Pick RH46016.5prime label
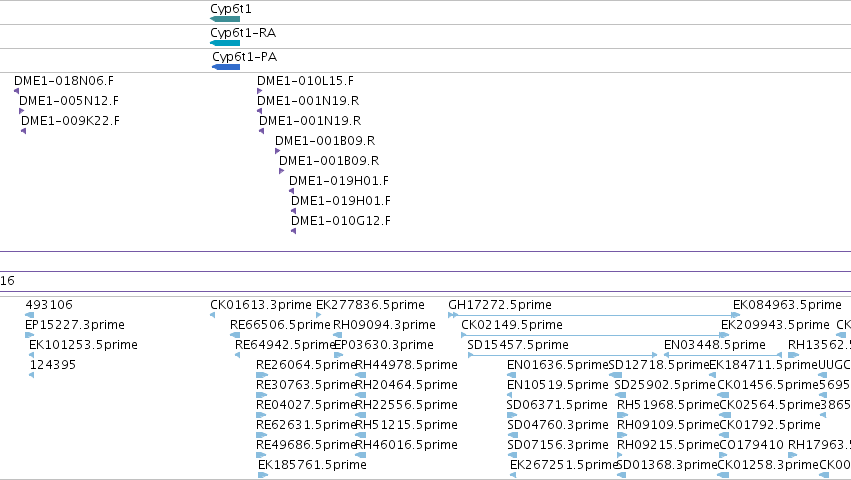Image resolution: width=851 pixels, height=480 pixels. [407, 446]
